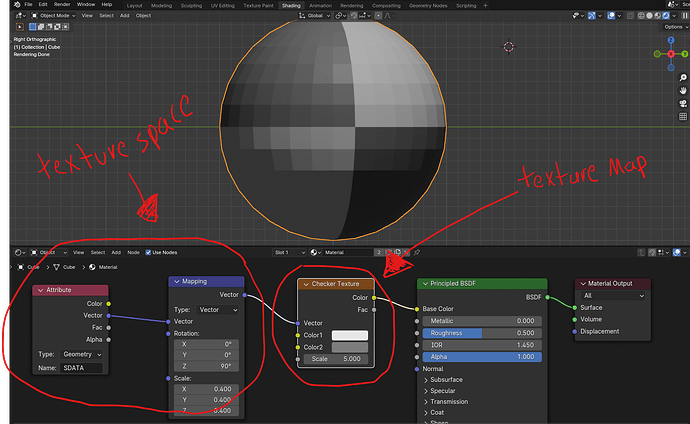Open node editor Add menu
The width and height of the screenshot is (690, 424).
[116, 252]
